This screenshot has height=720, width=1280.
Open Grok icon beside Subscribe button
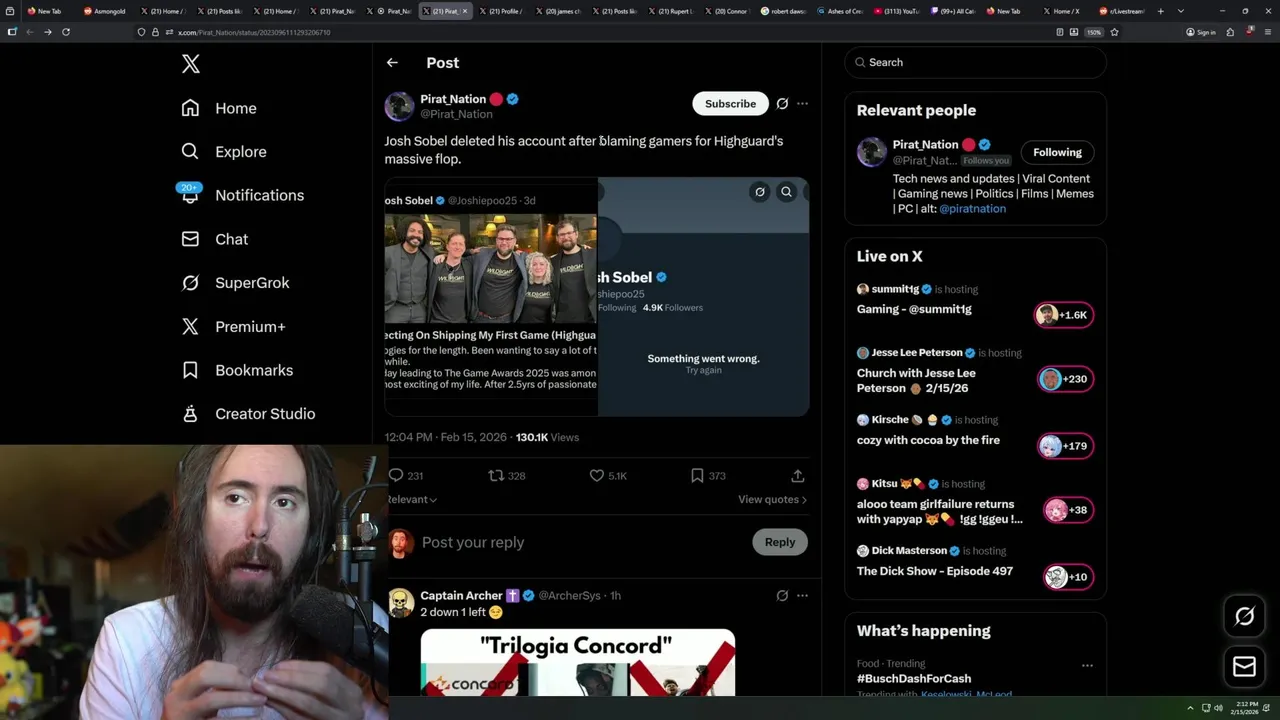click(782, 103)
